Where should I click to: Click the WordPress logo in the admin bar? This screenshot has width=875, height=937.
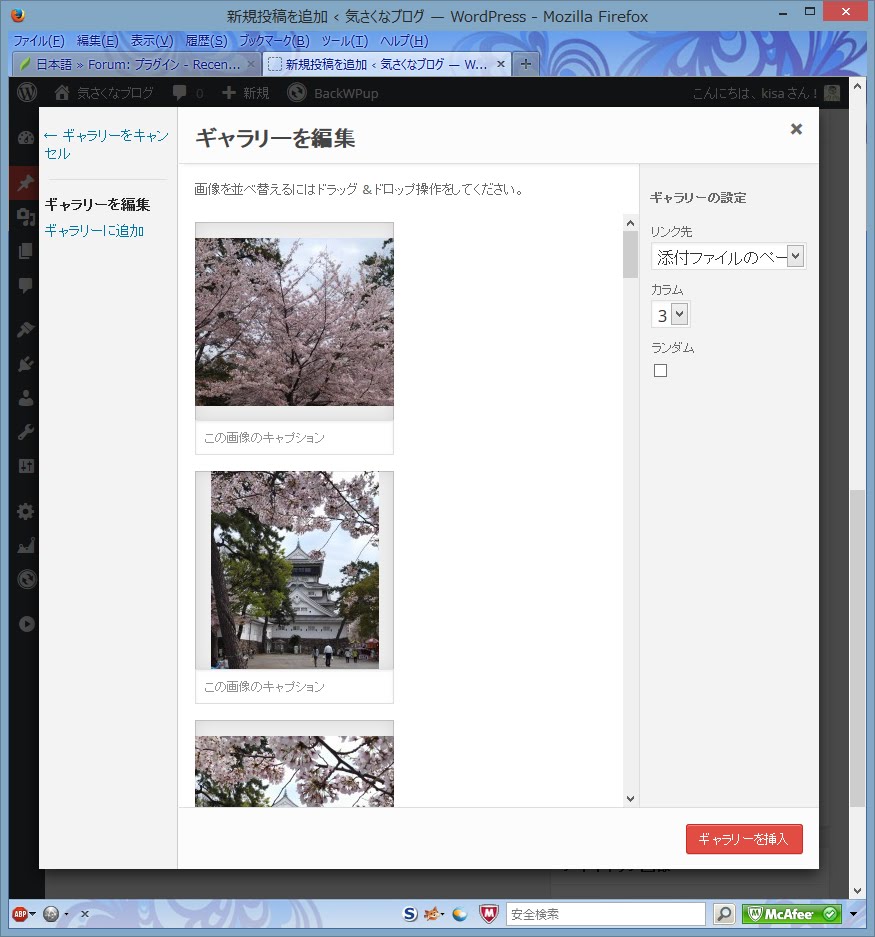point(27,93)
